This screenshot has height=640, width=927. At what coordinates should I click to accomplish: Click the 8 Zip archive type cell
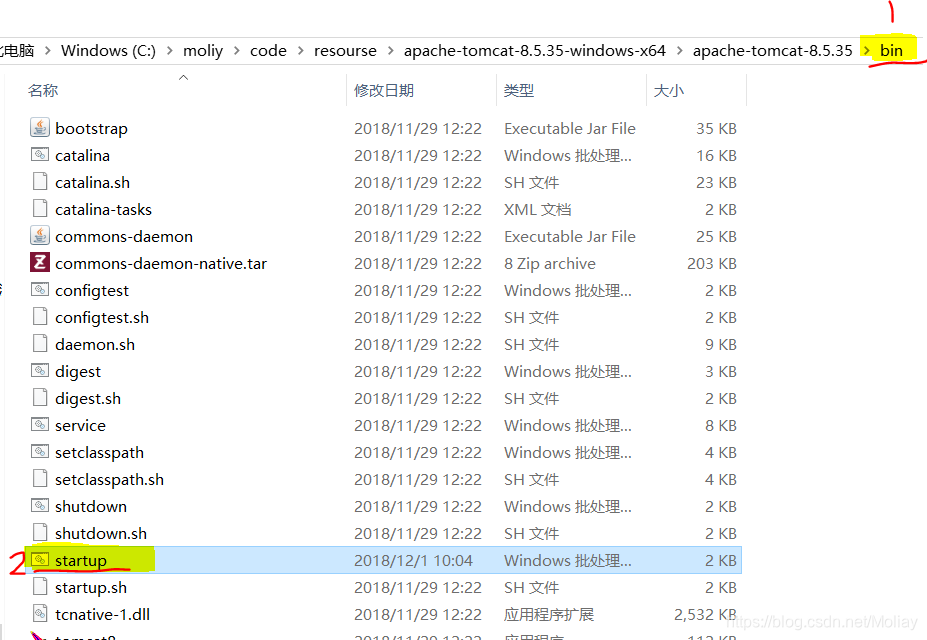(x=550, y=264)
